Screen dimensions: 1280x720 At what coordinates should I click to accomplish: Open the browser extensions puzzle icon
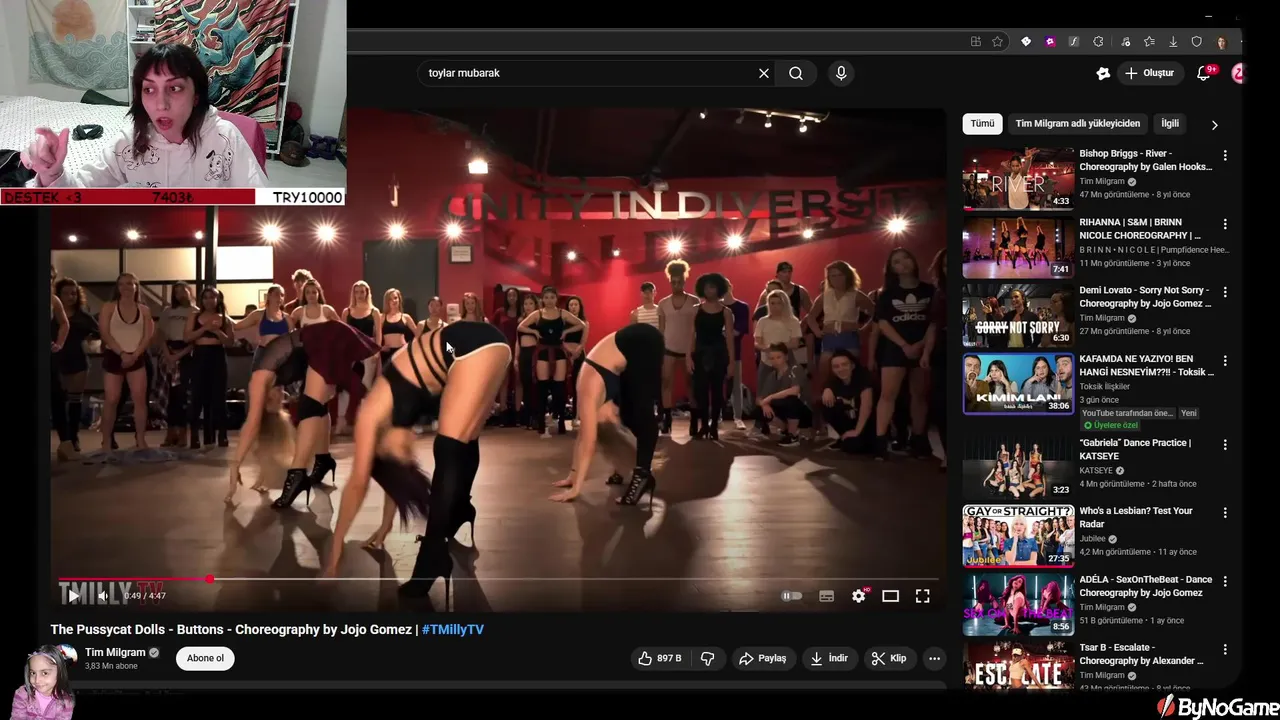click(x=1098, y=42)
